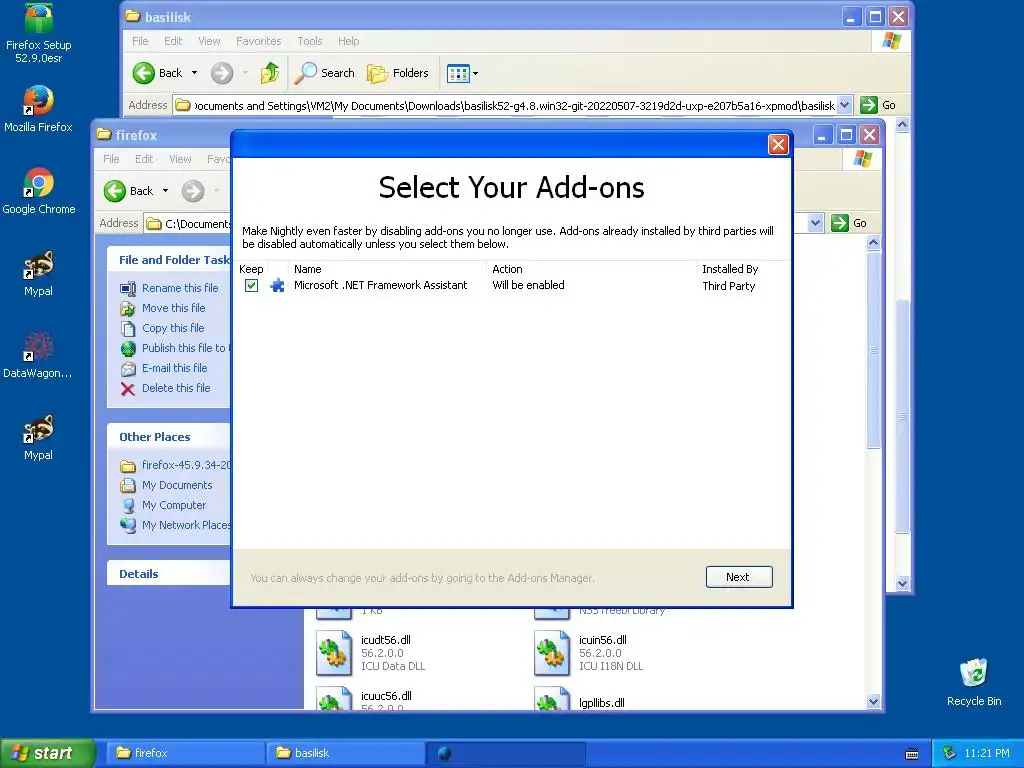Open My Computer in Other Places
Image resolution: width=1024 pixels, height=768 pixels.
(x=174, y=505)
